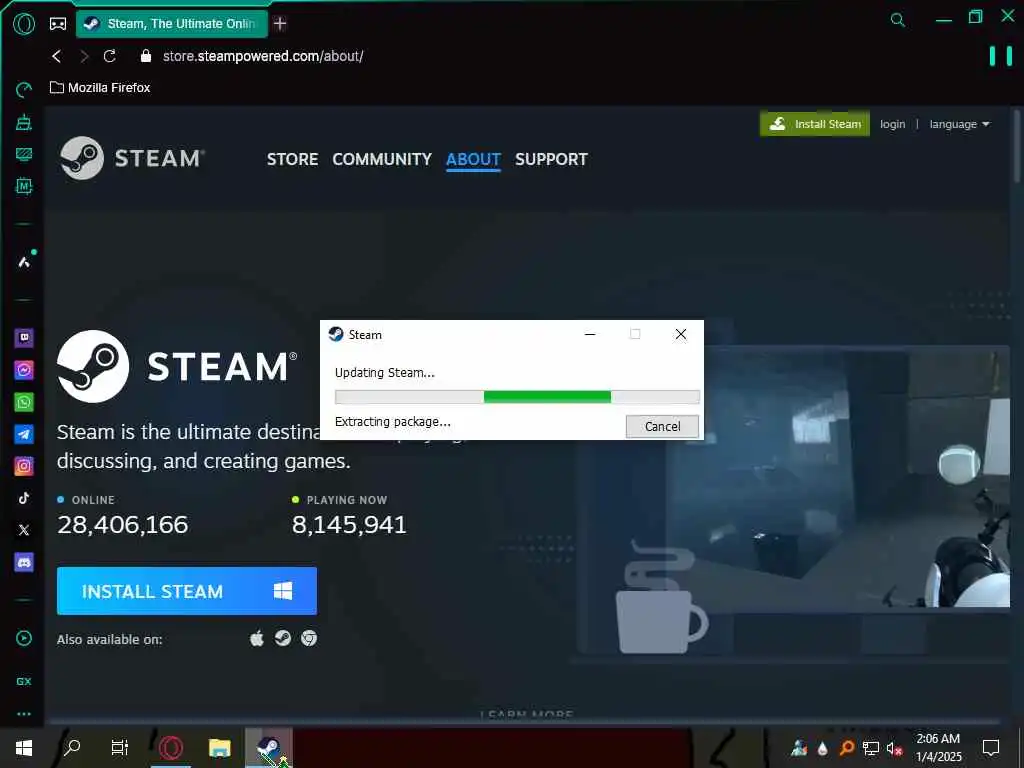Go forward to next page
Viewport: 1024px width, 768px height.
pyautogui.click(x=84, y=56)
